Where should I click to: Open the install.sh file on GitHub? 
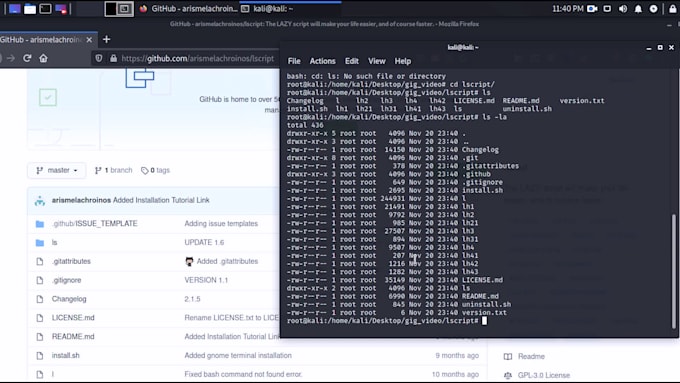click(x=65, y=355)
